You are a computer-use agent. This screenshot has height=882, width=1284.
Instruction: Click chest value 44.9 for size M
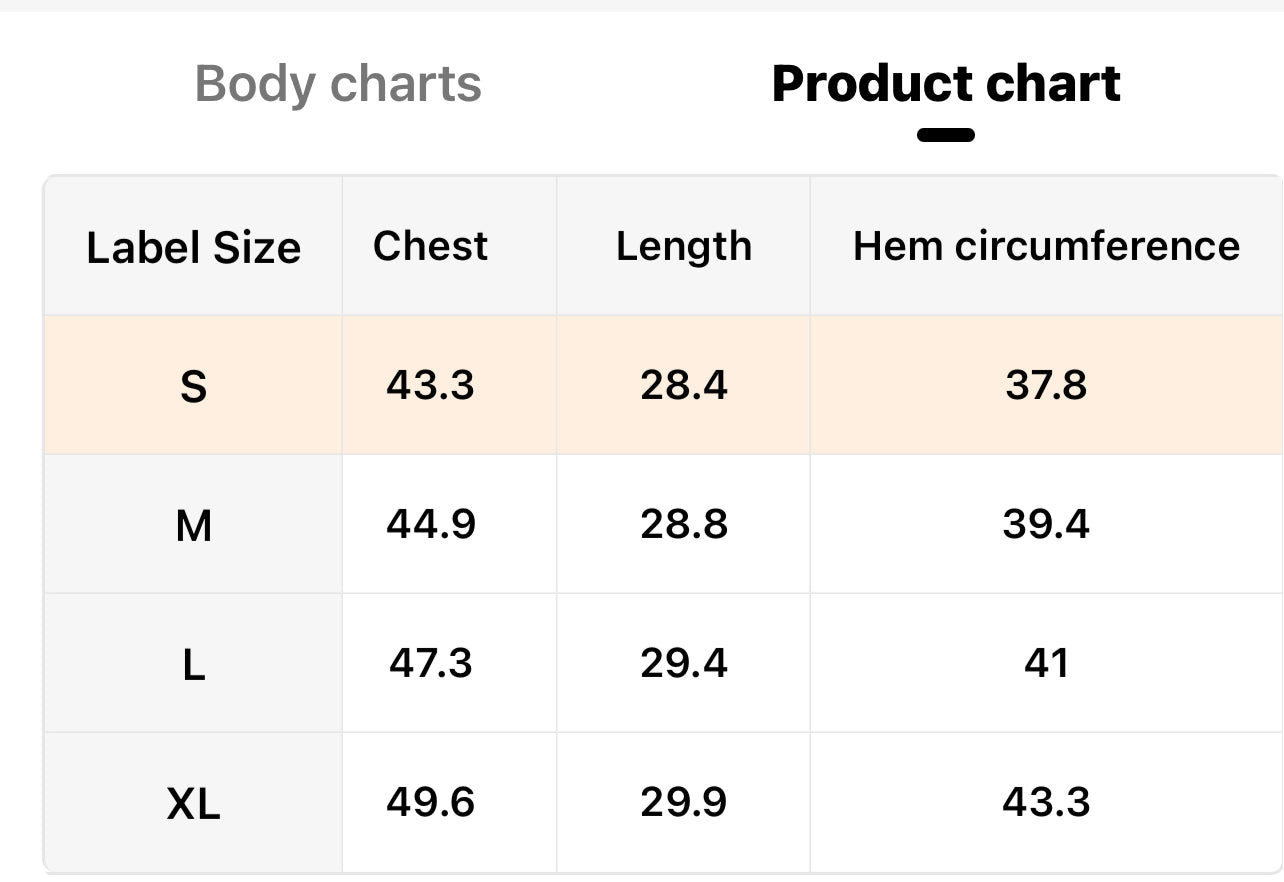430,524
